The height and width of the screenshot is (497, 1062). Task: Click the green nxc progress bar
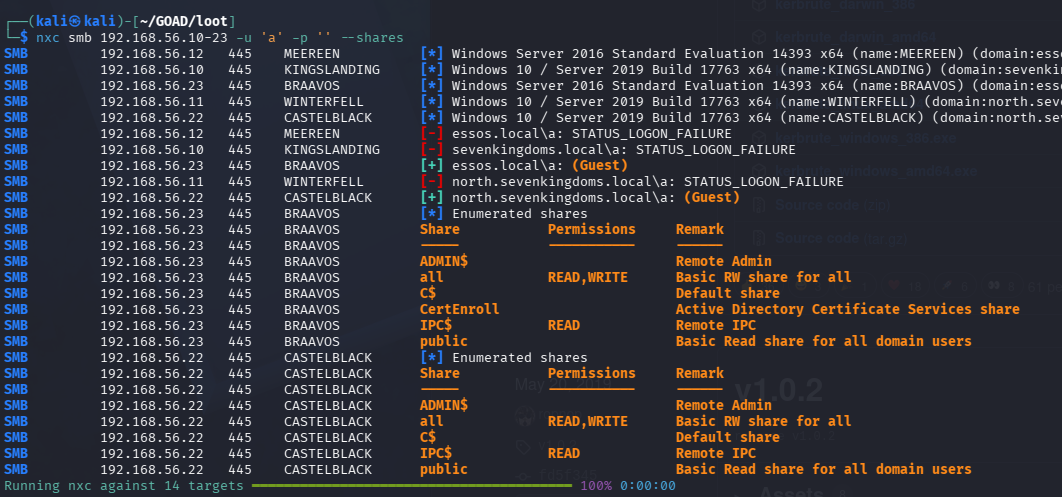413,485
